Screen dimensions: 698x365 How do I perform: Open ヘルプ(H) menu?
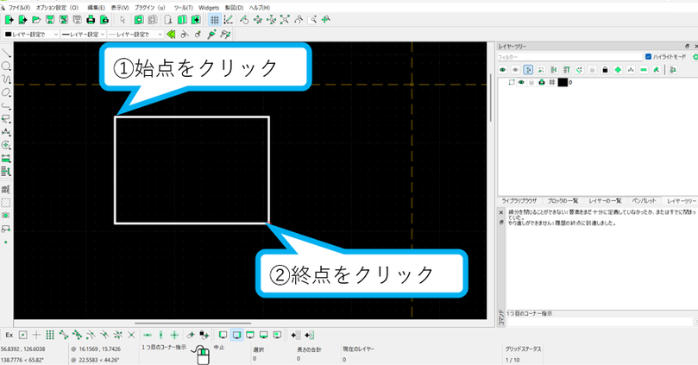pyautogui.click(x=259, y=8)
